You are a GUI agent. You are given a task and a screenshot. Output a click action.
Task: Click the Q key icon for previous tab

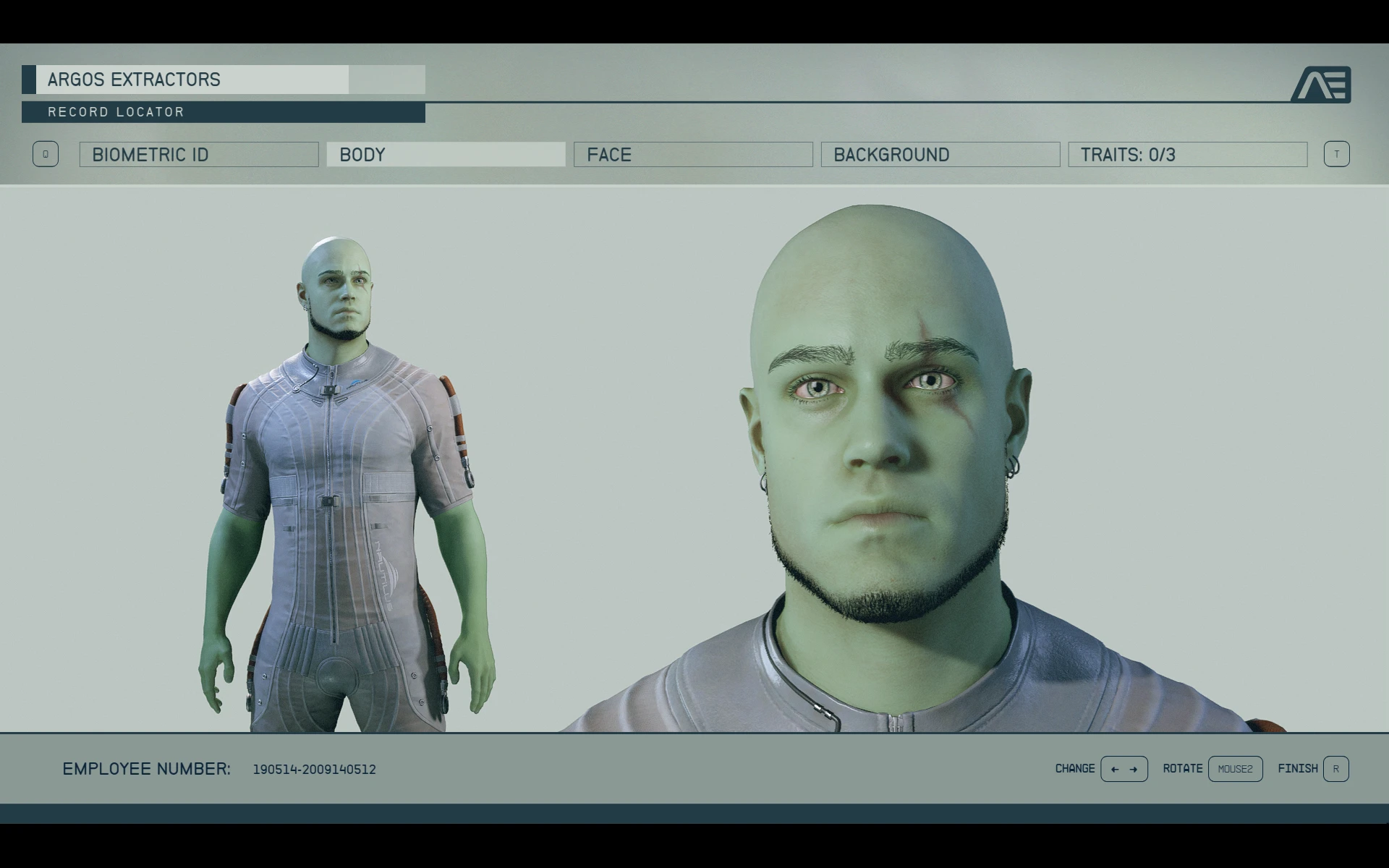point(45,154)
